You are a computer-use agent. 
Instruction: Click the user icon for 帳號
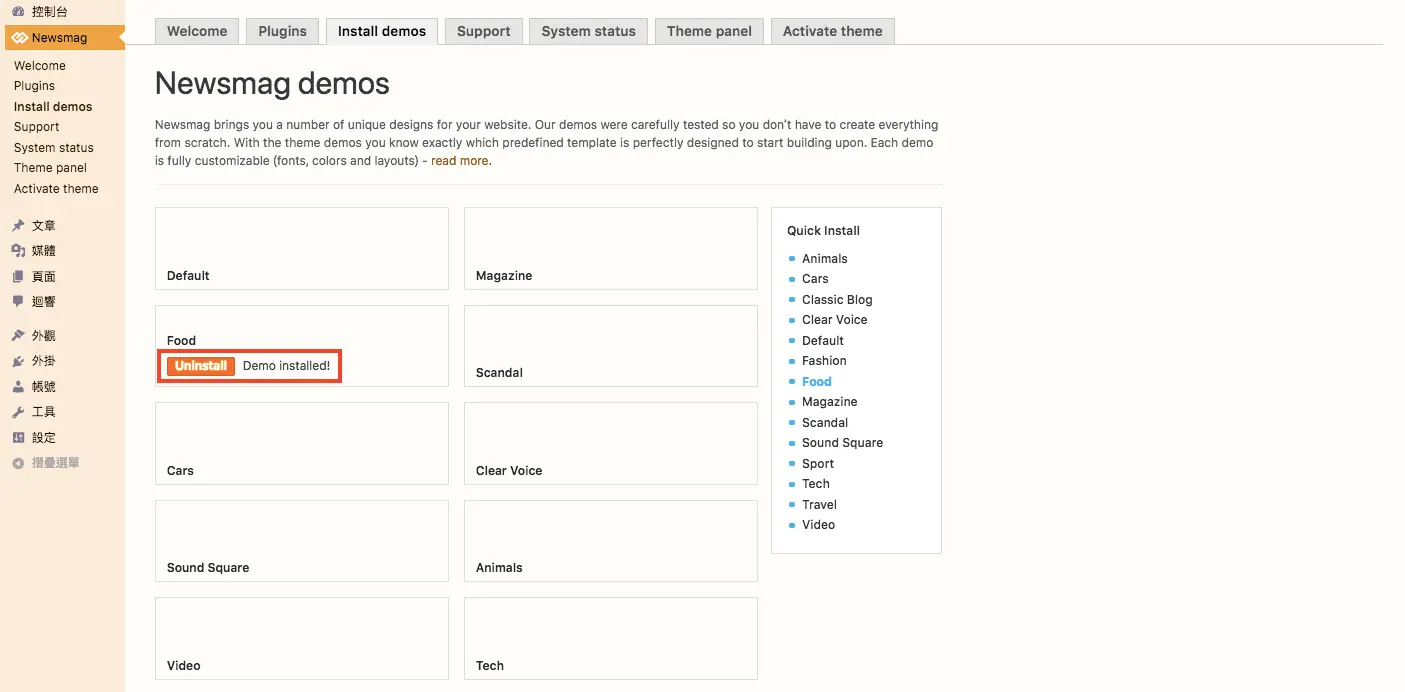tap(18, 387)
